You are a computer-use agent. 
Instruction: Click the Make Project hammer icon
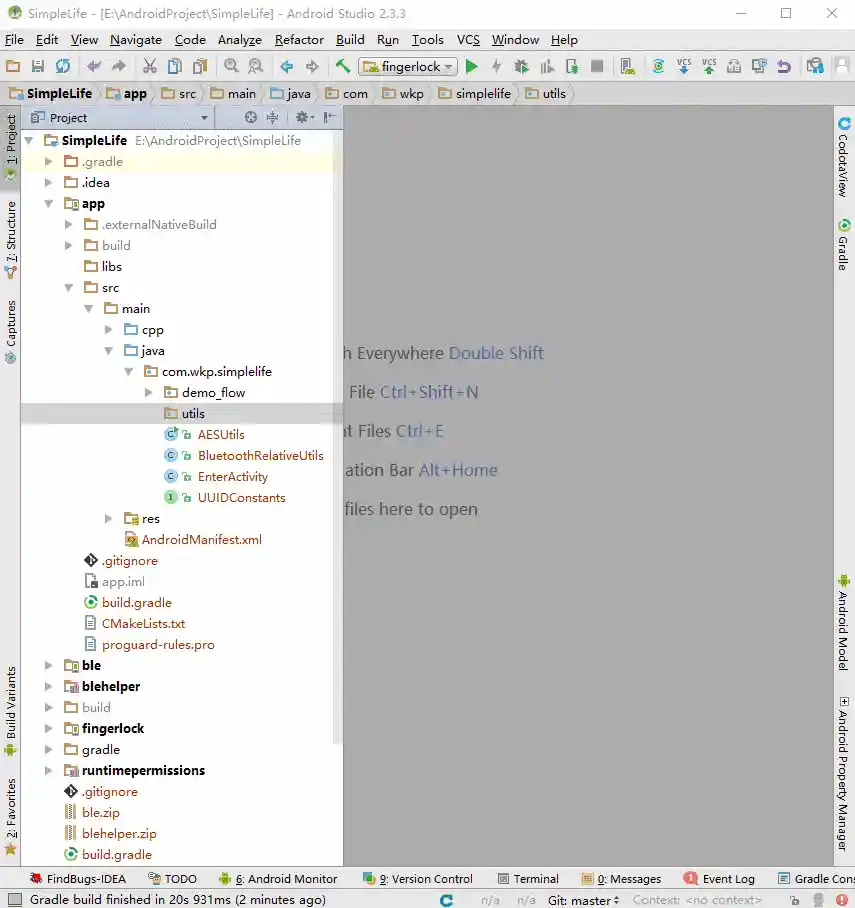343,67
